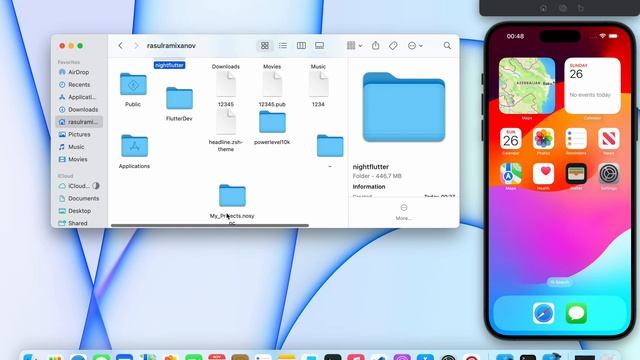The height and width of the screenshot is (360, 640).
Task: Click the simulator Rotate button in its toolbar
Action: [x=581, y=8]
